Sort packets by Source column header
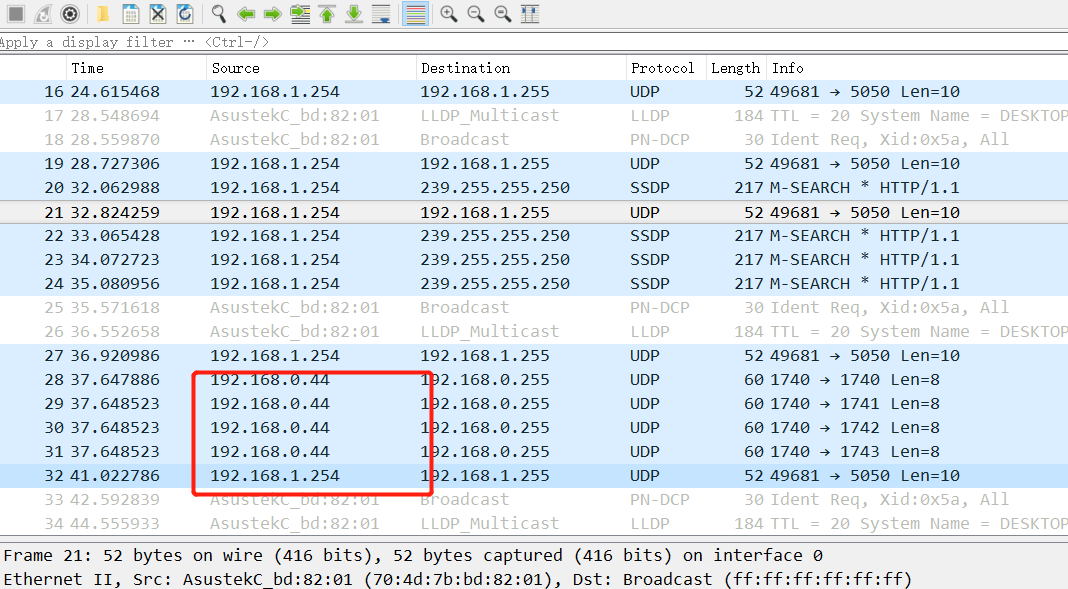The height and width of the screenshot is (589, 1068). click(311, 68)
